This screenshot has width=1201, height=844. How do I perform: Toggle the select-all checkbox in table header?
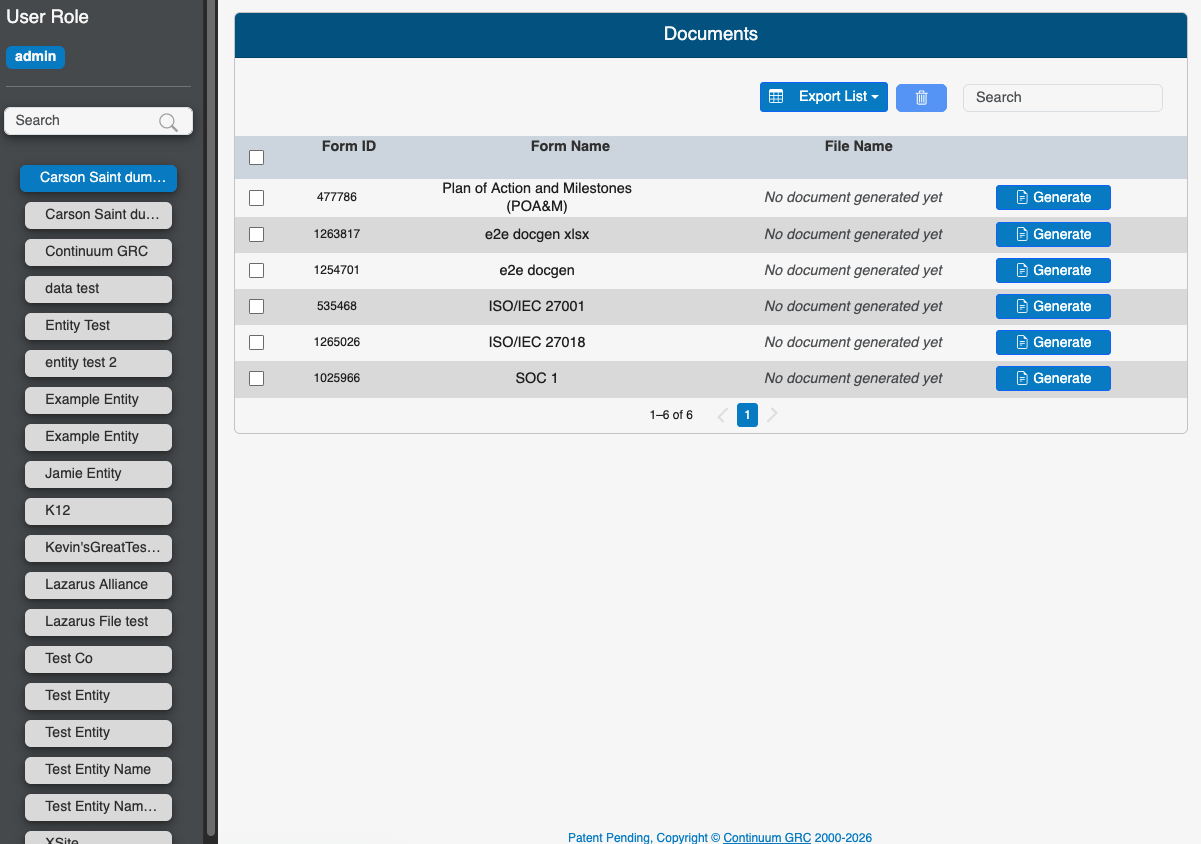(257, 157)
